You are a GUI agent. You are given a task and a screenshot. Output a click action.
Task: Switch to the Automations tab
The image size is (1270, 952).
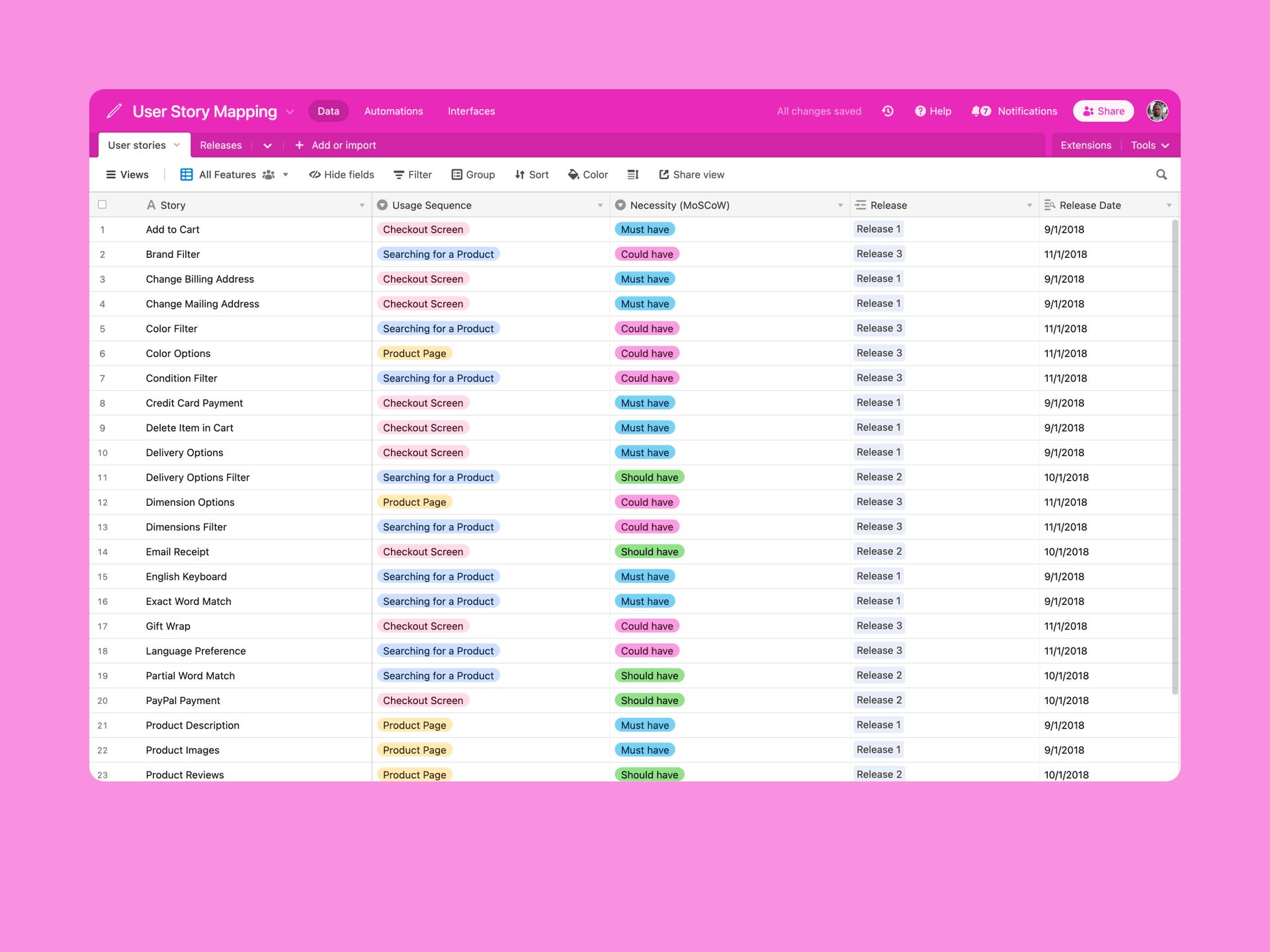[x=394, y=111]
